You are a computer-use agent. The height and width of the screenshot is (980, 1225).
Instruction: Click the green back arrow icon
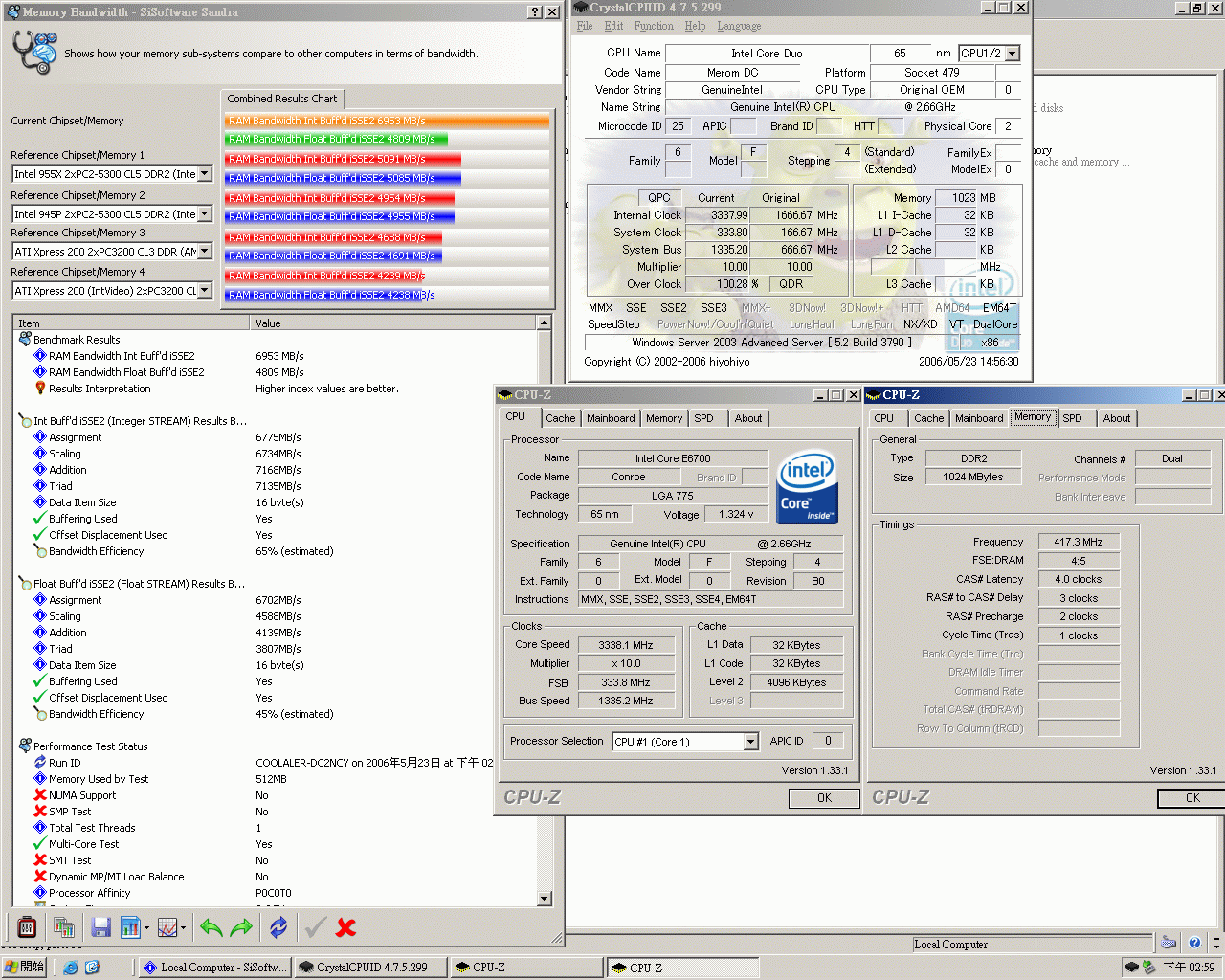[x=212, y=926]
